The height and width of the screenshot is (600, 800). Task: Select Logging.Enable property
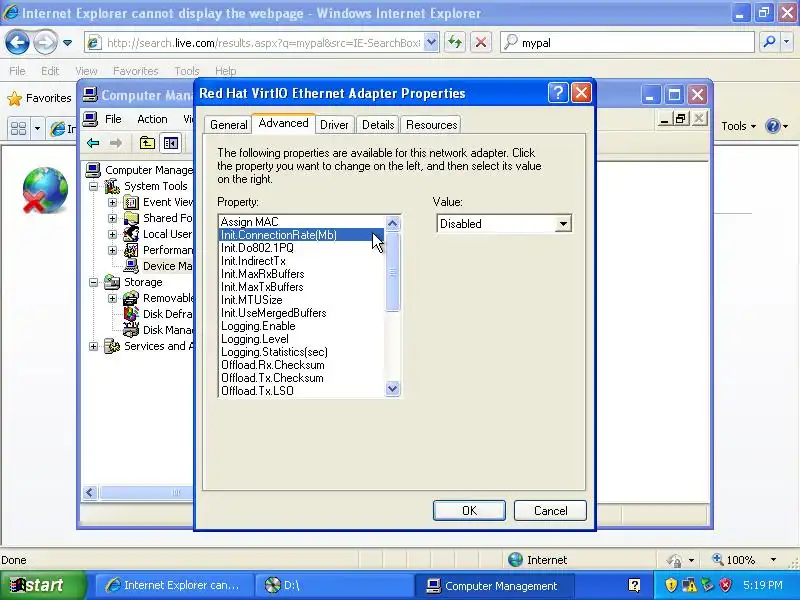pyautogui.click(x=301, y=326)
